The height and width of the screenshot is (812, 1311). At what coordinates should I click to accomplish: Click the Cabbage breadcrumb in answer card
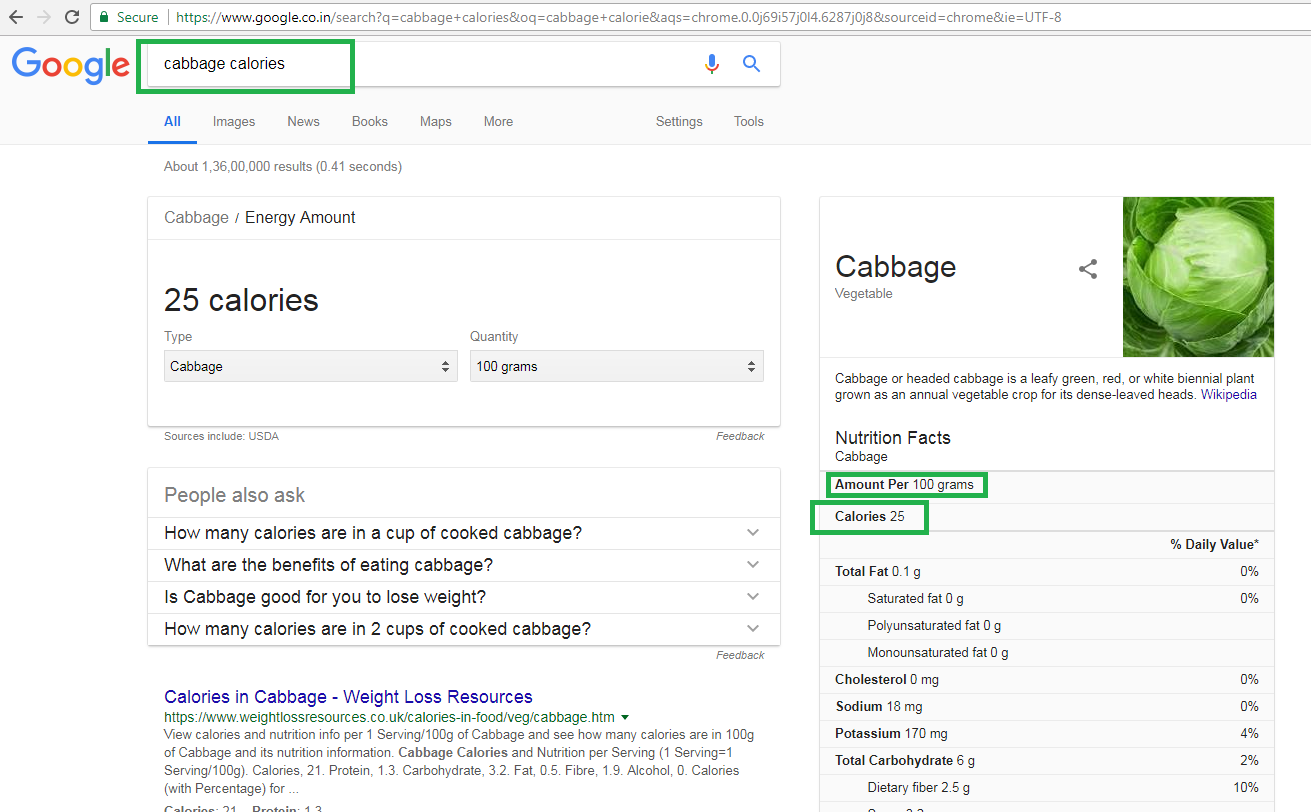point(196,217)
